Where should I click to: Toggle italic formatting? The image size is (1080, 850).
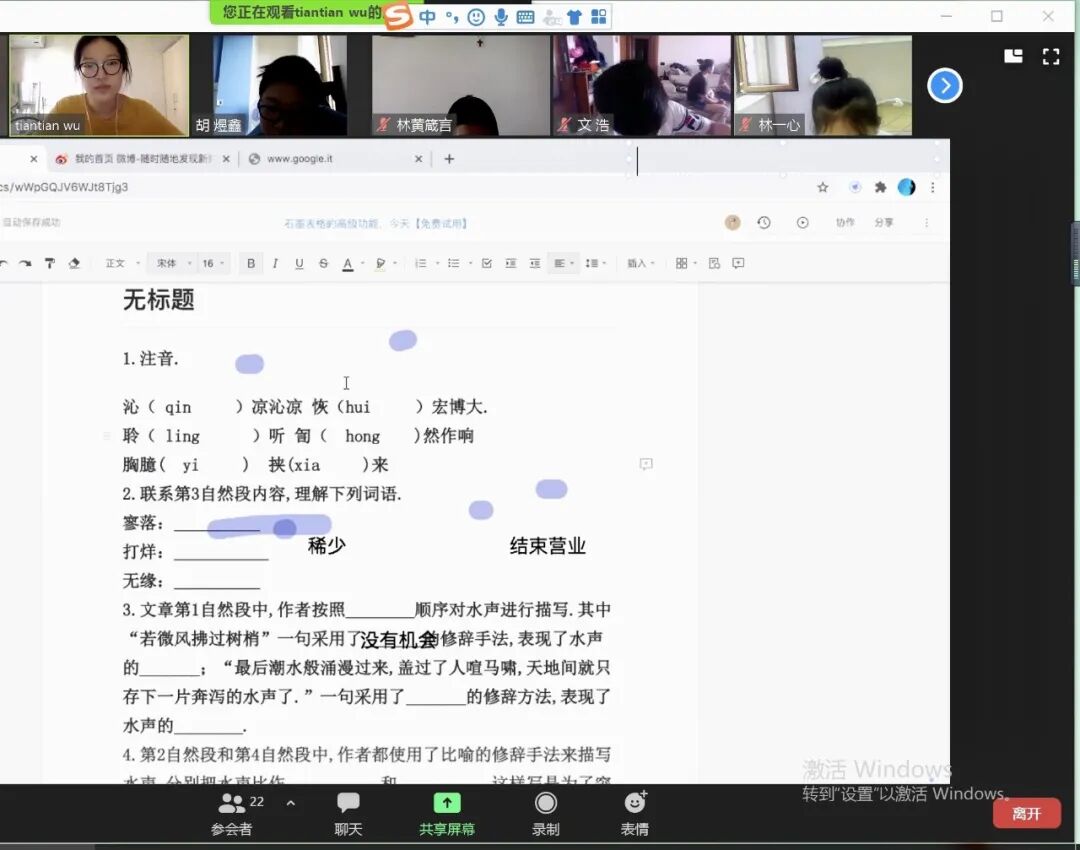click(275, 263)
